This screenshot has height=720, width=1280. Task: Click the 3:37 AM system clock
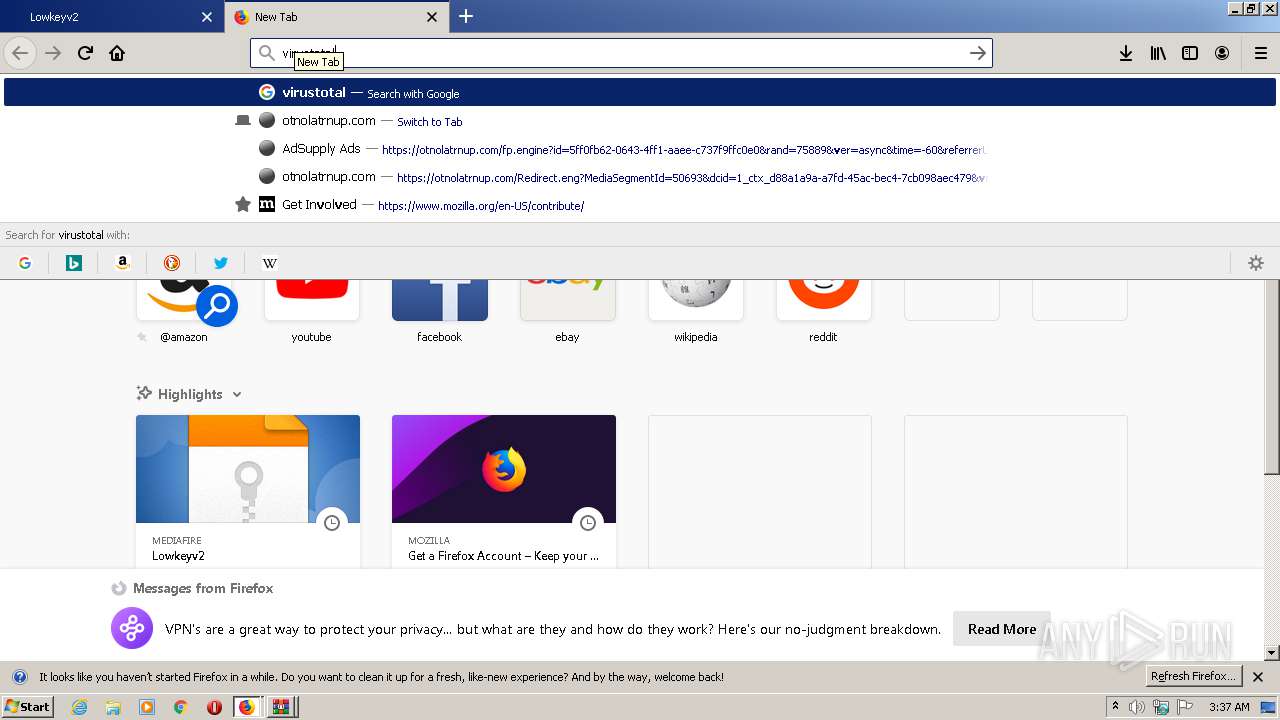[1229, 707]
